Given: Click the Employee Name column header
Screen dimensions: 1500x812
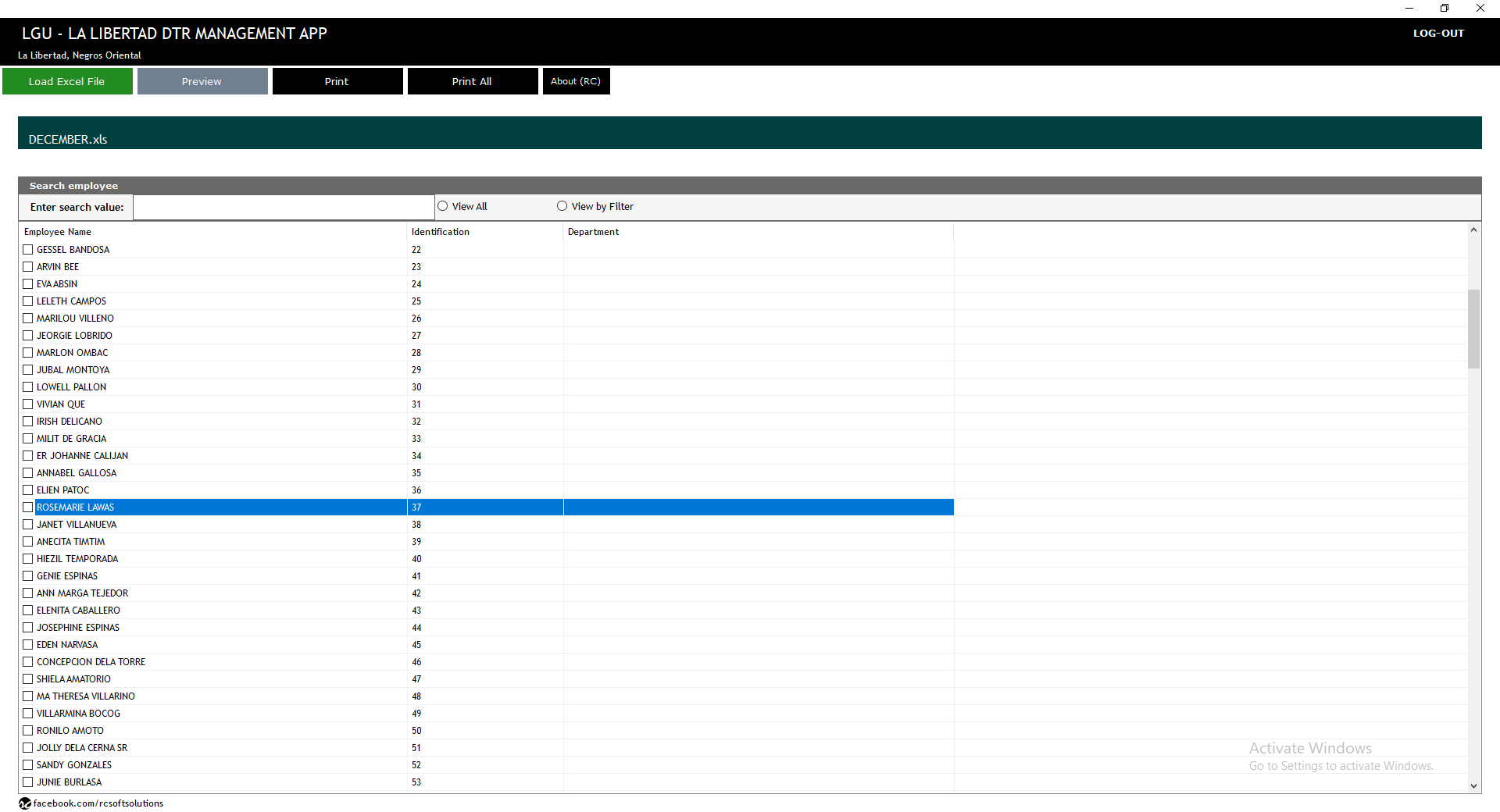Looking at the screenshot, I should pos(58,232).
